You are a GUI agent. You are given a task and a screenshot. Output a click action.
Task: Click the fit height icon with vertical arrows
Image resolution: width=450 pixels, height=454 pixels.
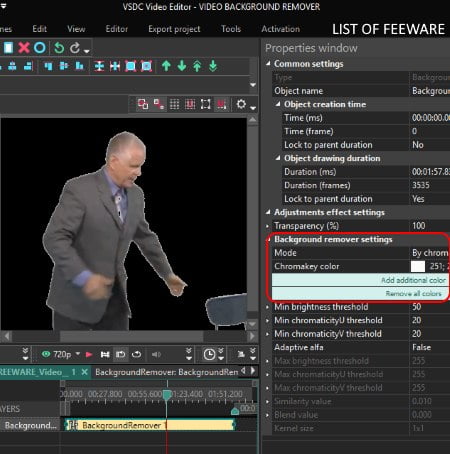point(99,66)
